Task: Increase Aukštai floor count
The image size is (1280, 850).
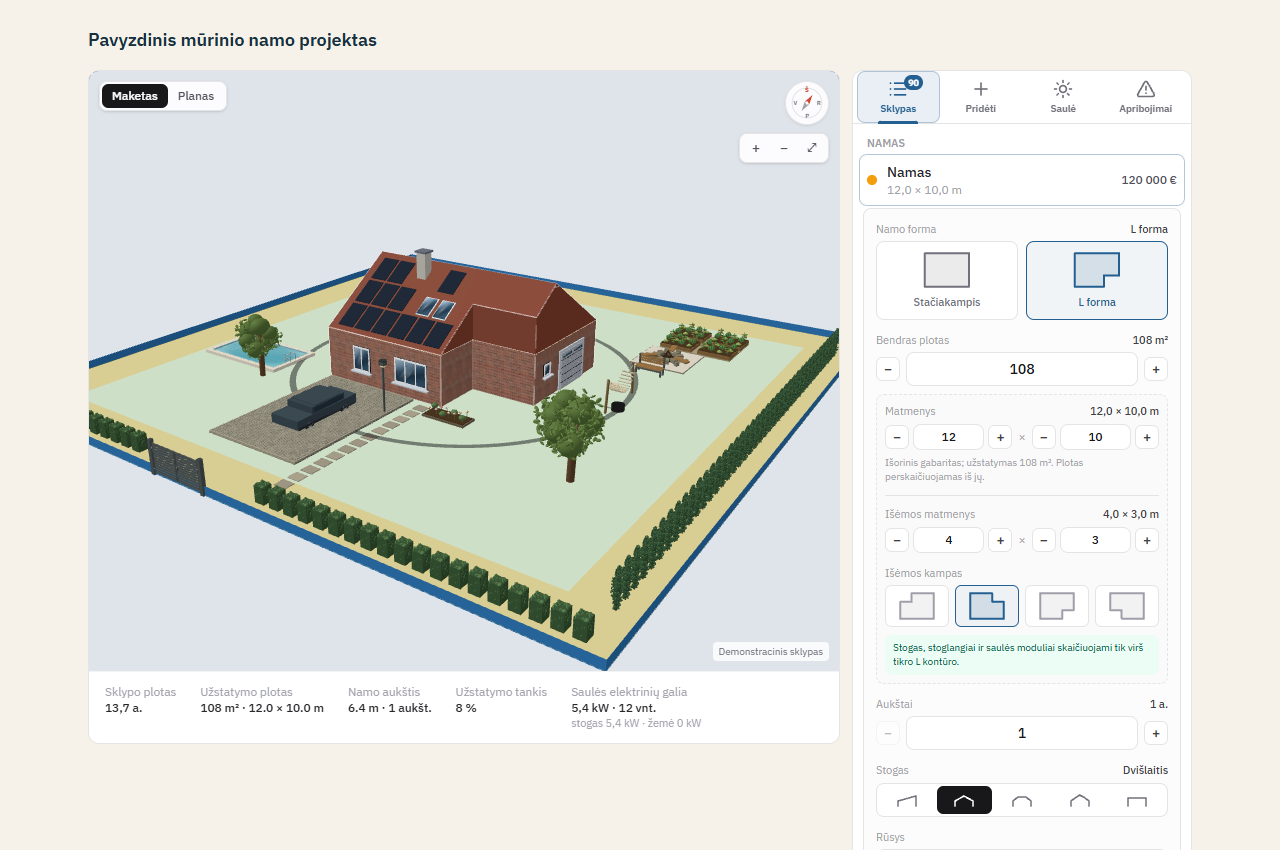Action: (x=1156, y=733)
